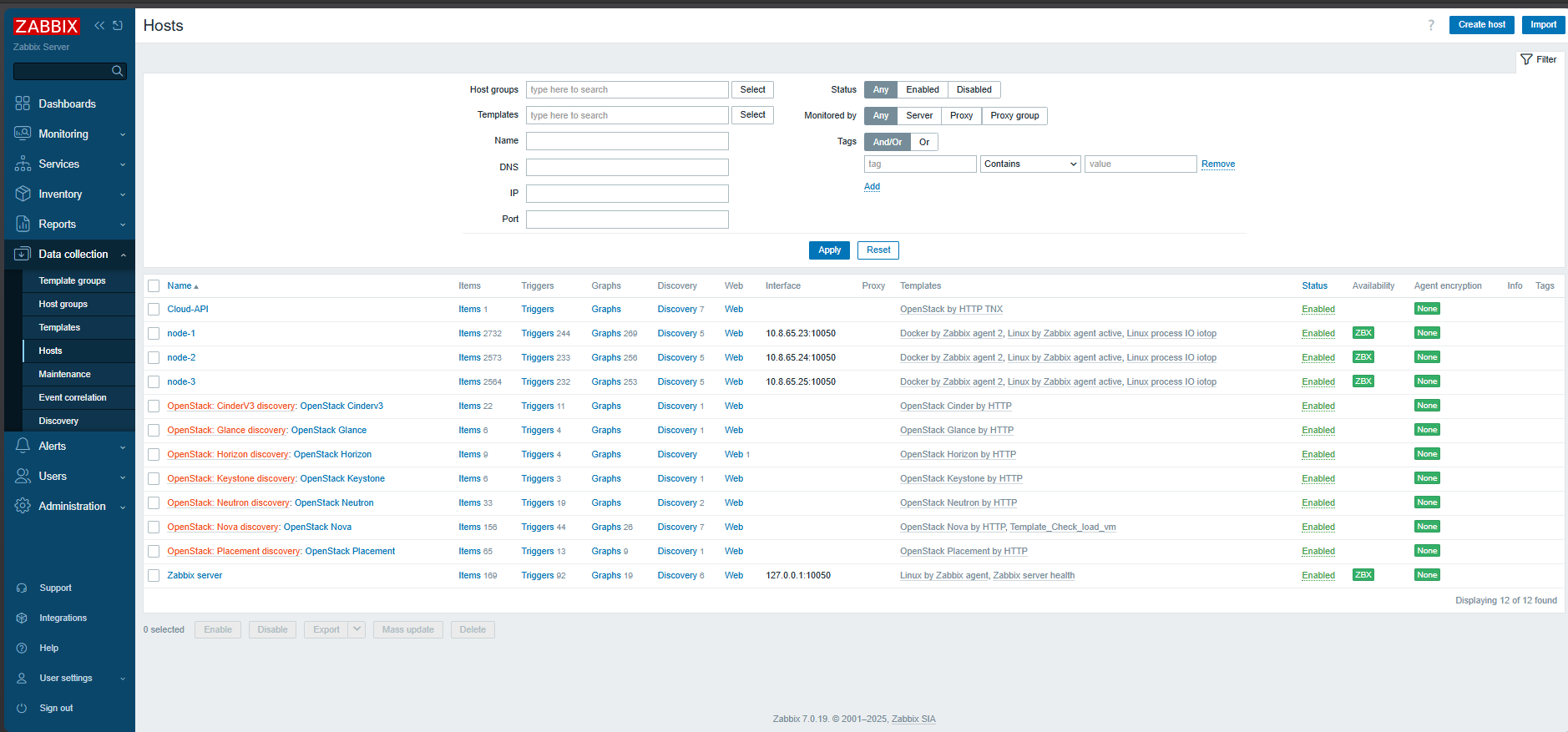Sort the table by the Name column header
Screen dimensions: 1568x732
[182, 286]
